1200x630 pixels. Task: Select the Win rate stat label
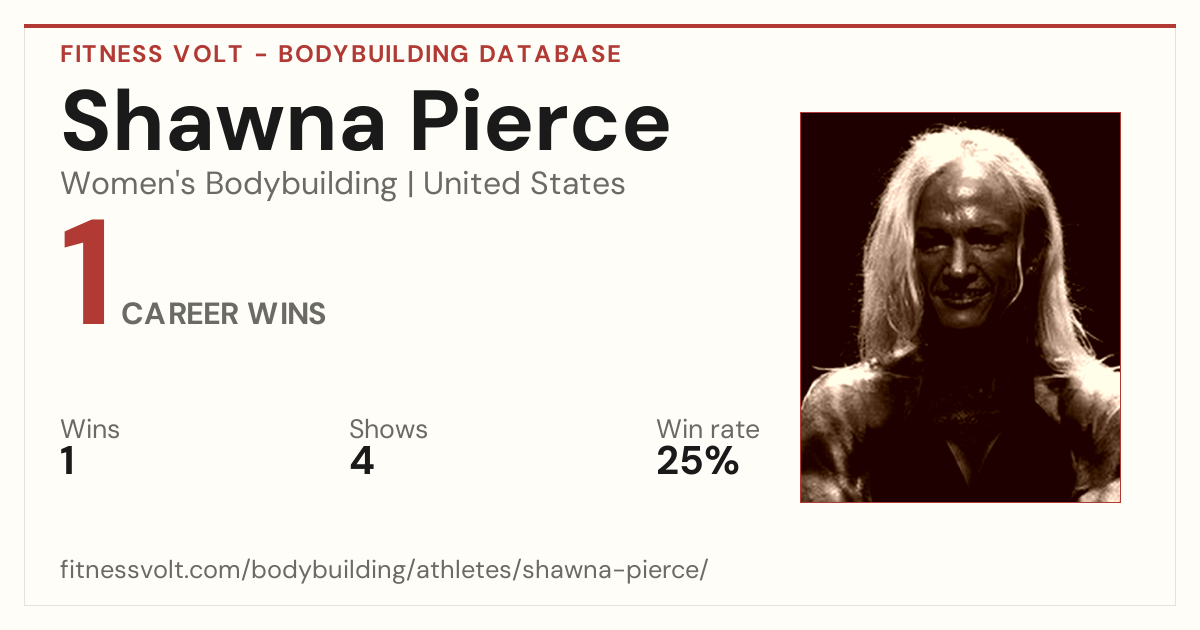708,429
